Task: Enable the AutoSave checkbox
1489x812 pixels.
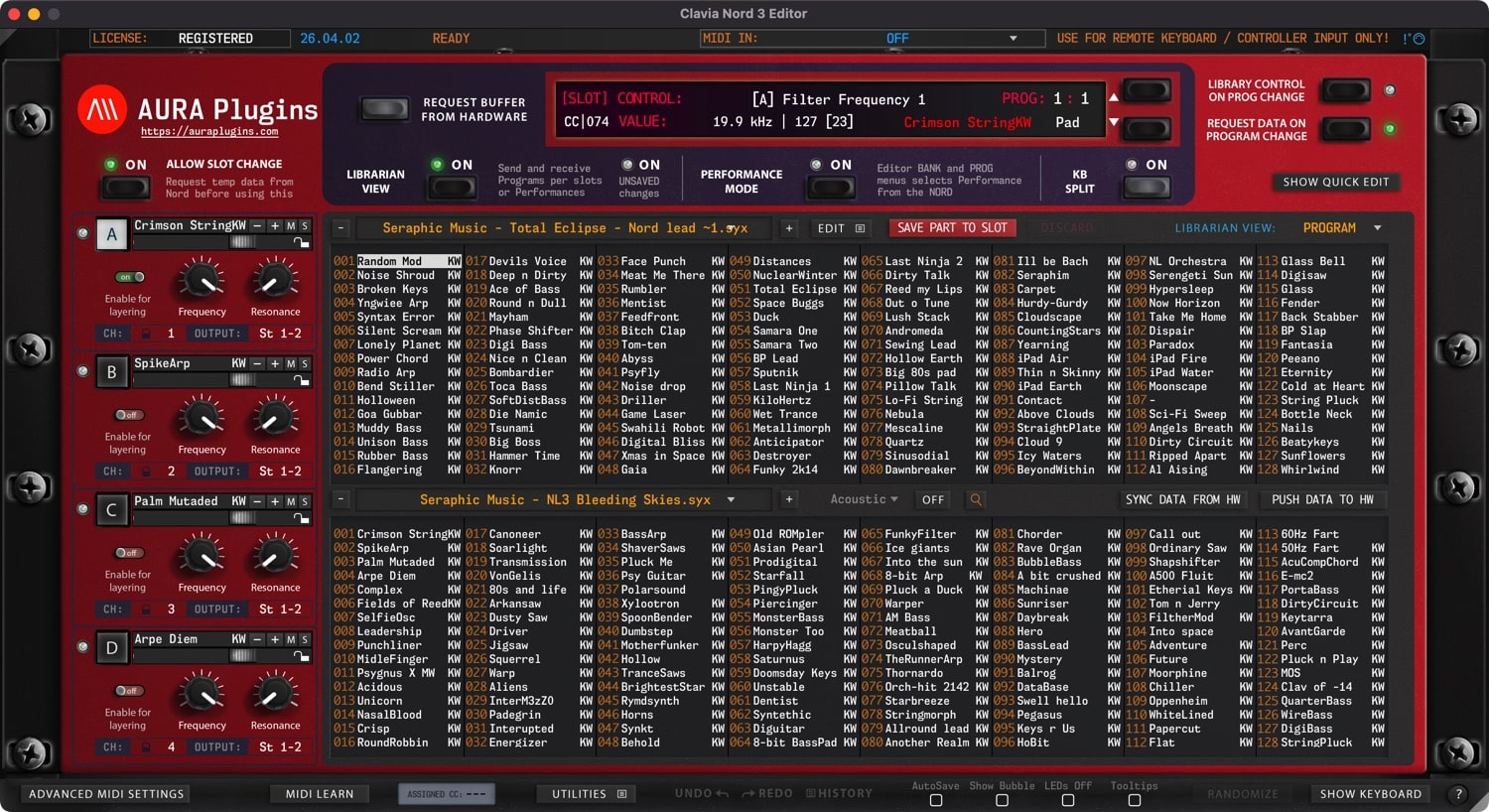Action: click(936, 800)
